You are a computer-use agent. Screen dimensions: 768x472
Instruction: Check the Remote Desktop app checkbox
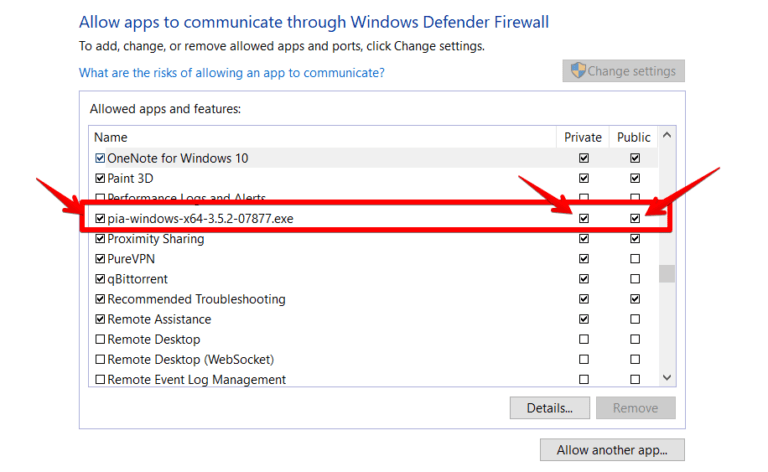[100, 339]
